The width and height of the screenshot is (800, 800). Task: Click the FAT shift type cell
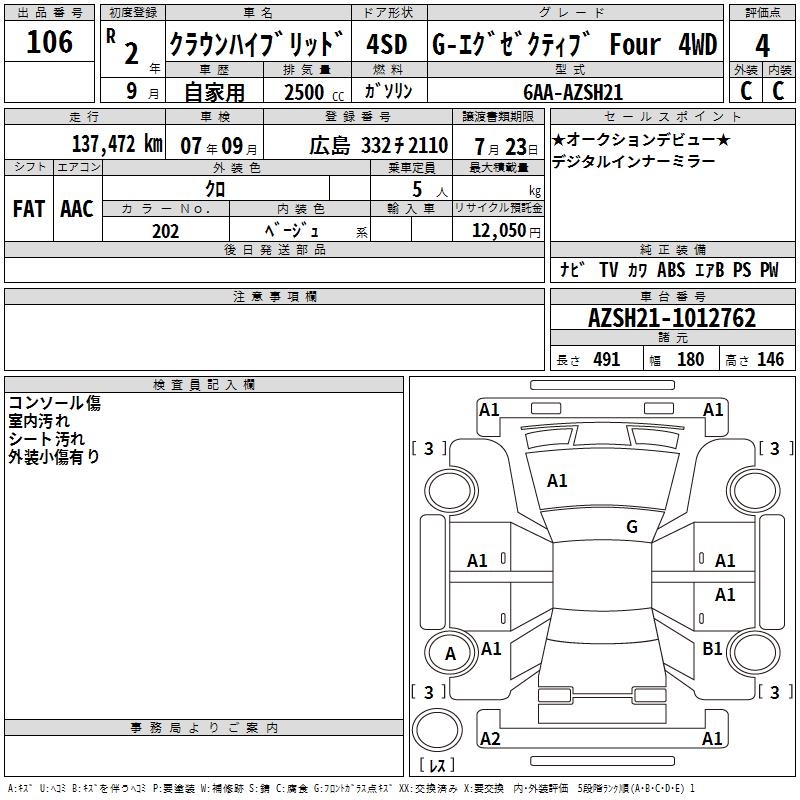tap(28, 208)
